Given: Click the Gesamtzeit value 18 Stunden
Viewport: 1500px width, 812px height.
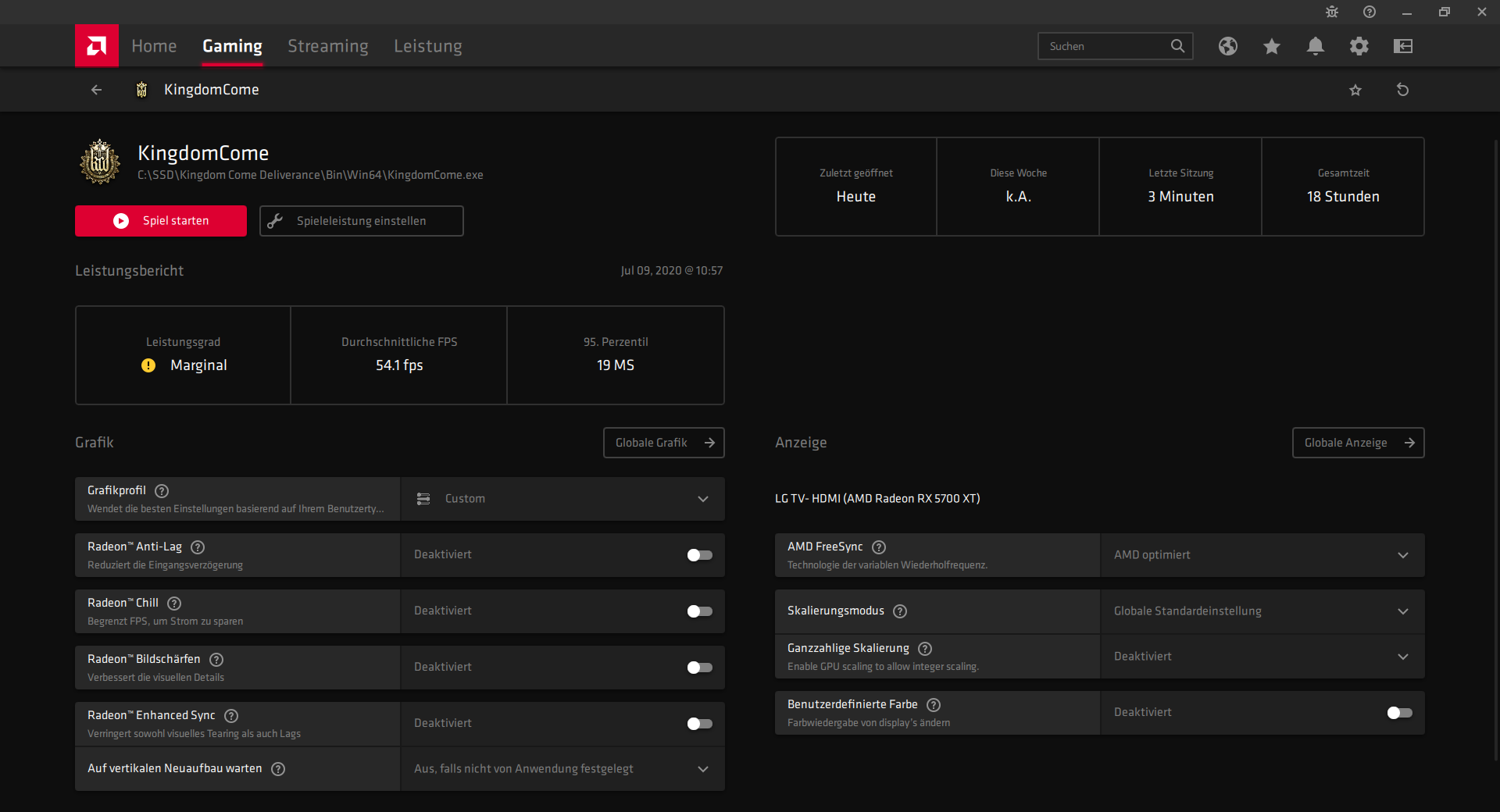Looking at the screenshot, I should pos(1343,197).
